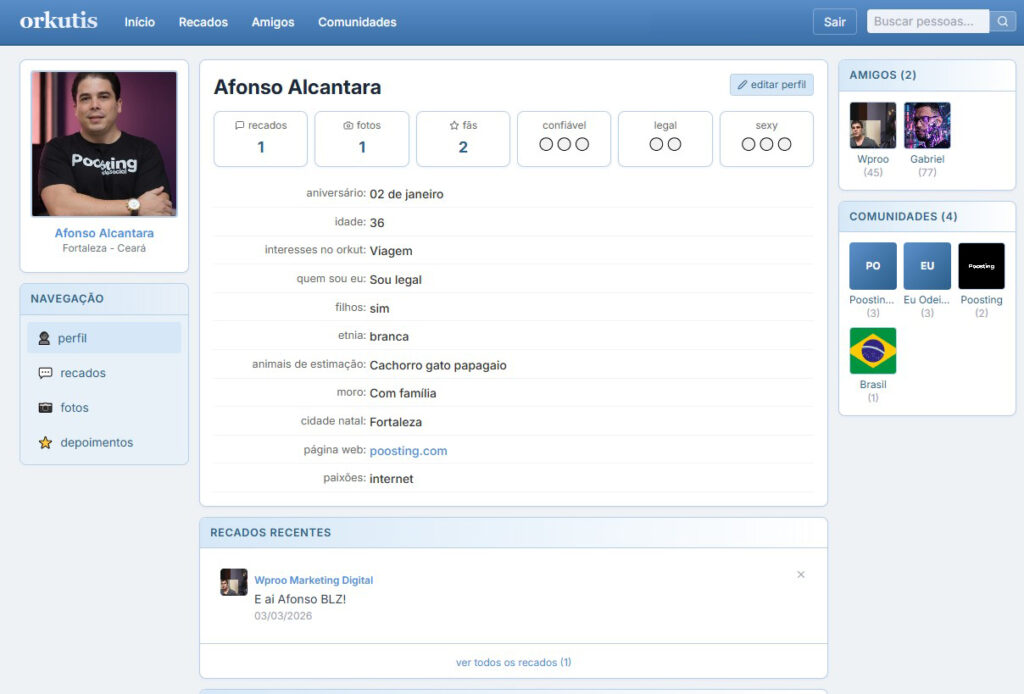The image size is (1024, 694).
Task: Click the search magnifier icon button
Action: click(x=1002, y=22)
